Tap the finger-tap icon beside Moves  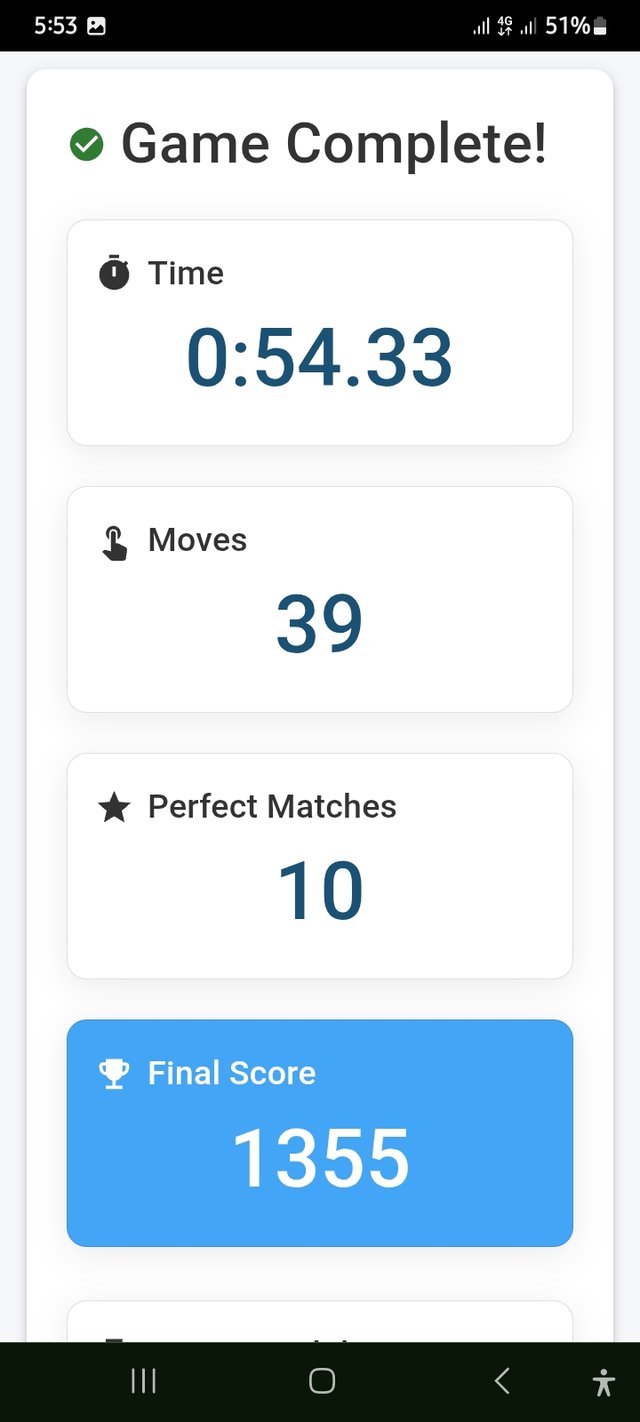(x=115, y=542)
